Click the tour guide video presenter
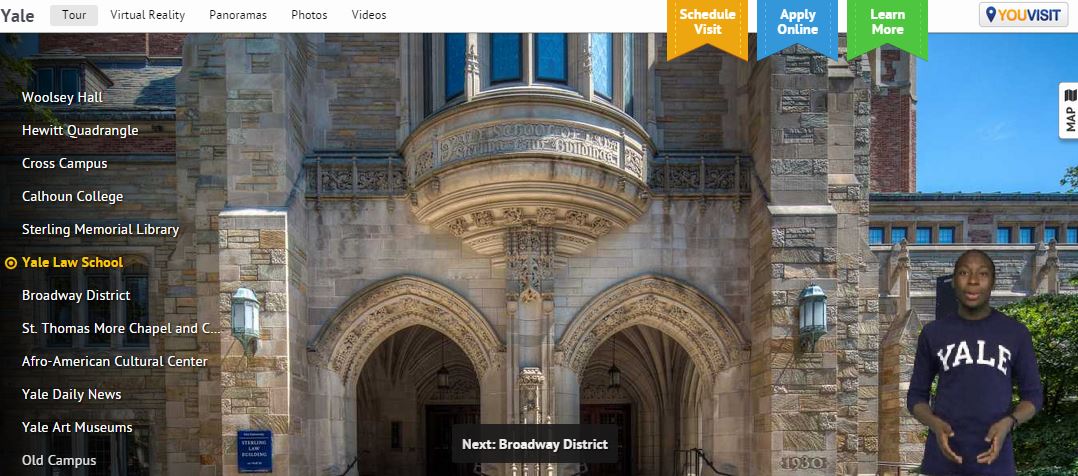 point(975,365)
